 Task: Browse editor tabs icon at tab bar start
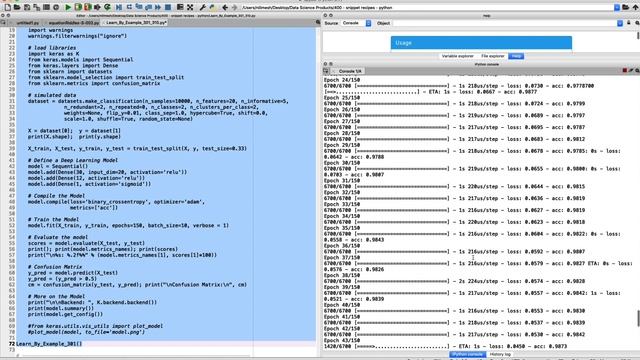(x=4, y=22)
